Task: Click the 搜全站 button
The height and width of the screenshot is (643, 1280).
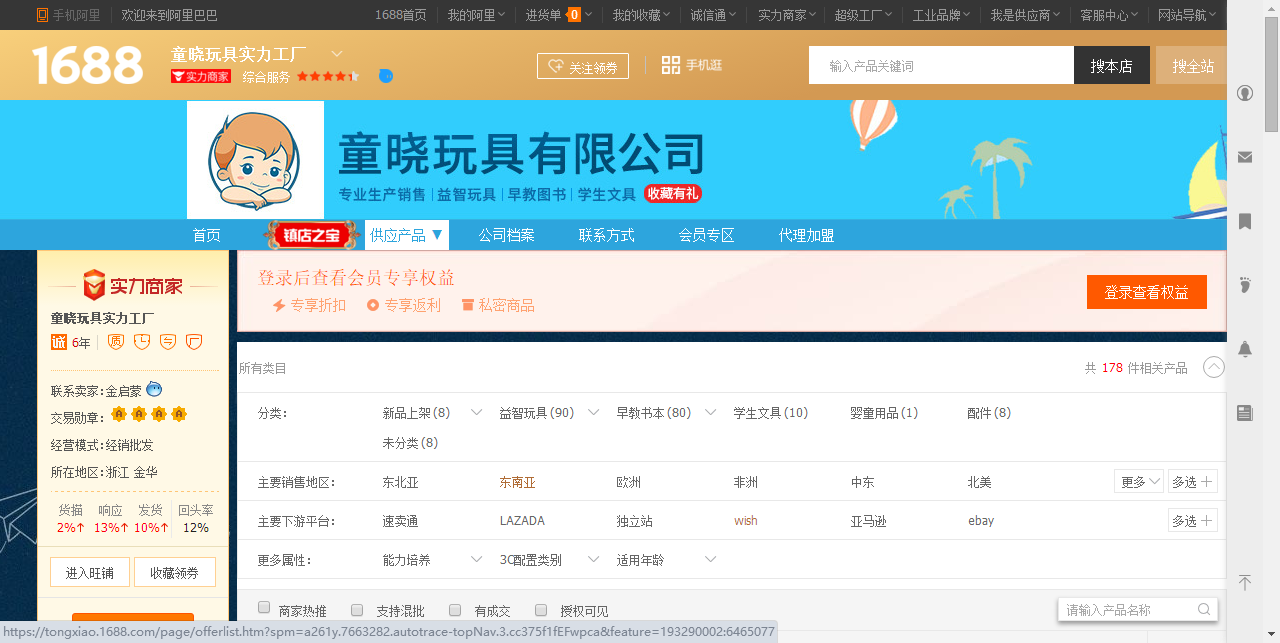Action: [x=1193, y=66]
